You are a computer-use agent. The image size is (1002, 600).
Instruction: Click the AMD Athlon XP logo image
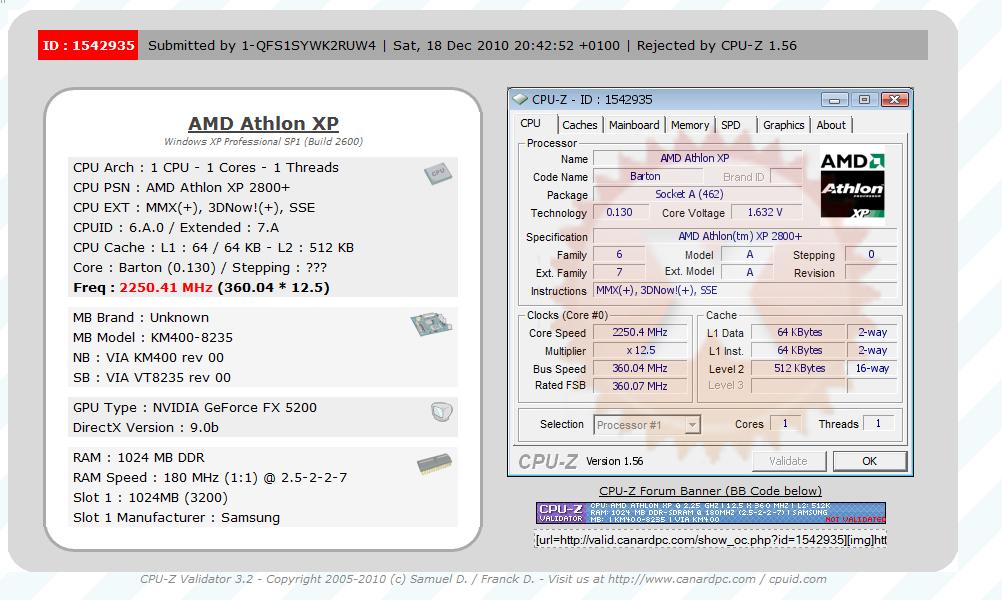852,186
